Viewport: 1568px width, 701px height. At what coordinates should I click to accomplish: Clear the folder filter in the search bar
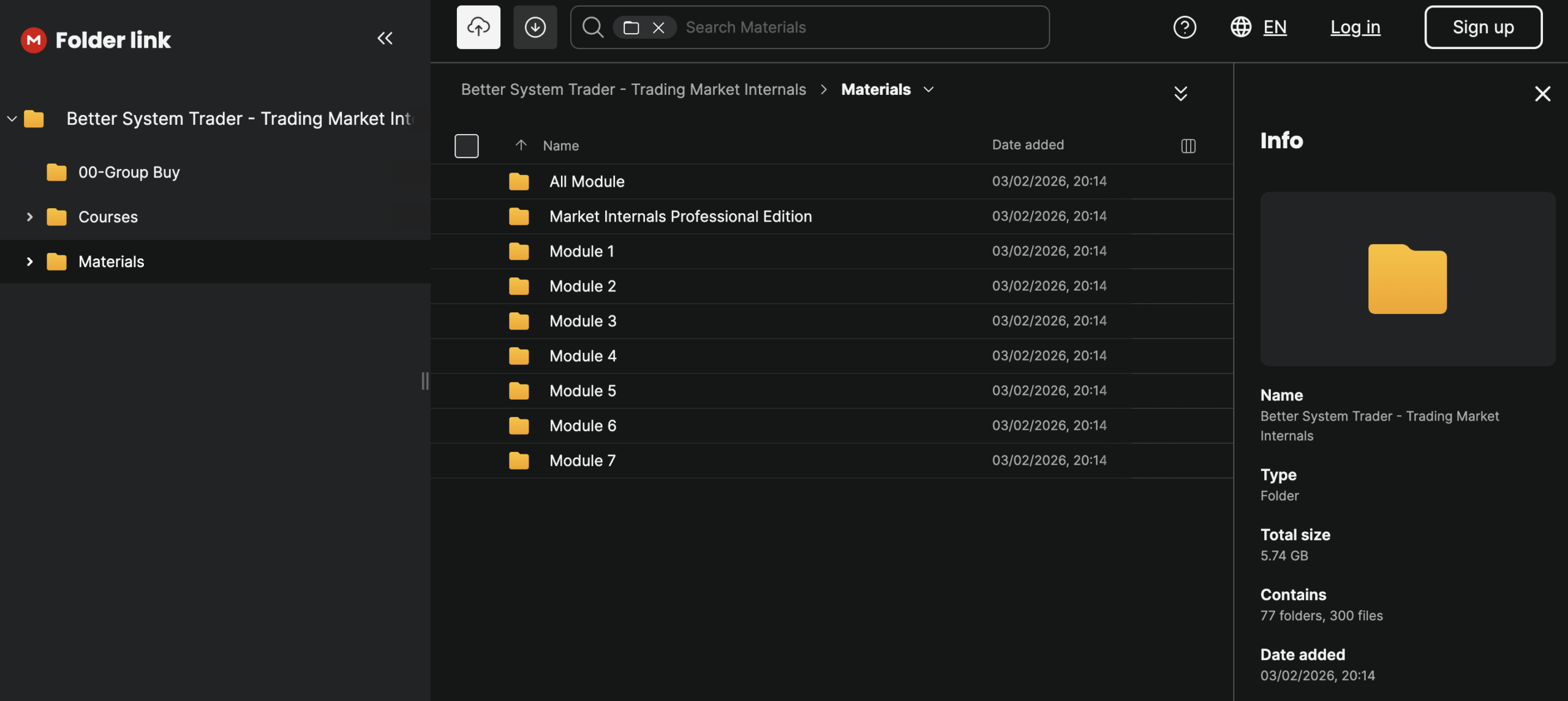click(658, 28)
